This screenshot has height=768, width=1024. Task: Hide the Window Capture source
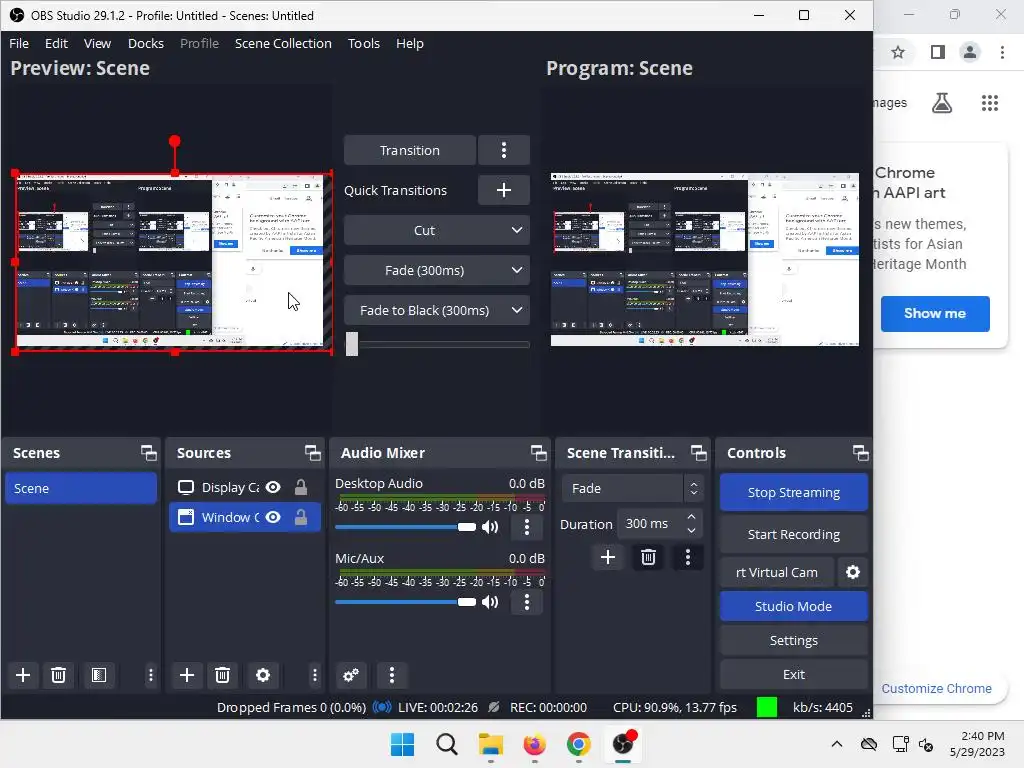pos(274,517)
